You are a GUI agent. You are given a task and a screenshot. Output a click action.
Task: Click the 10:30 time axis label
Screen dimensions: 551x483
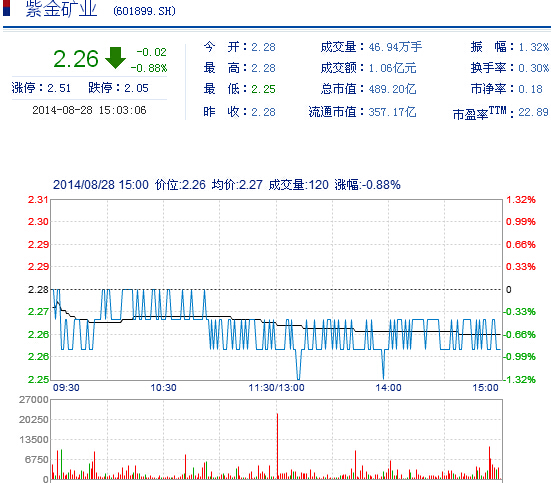[163, 388]
